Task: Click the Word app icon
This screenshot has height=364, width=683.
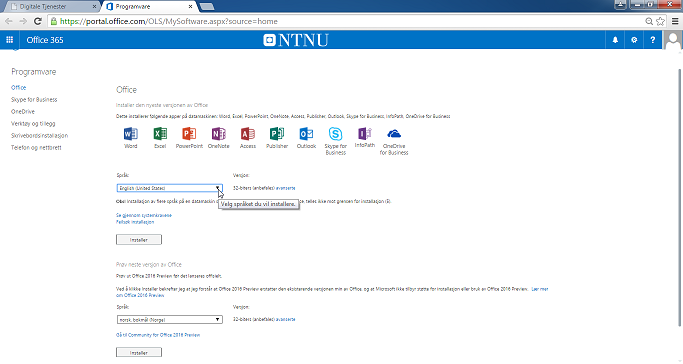Action: point(131,134)
